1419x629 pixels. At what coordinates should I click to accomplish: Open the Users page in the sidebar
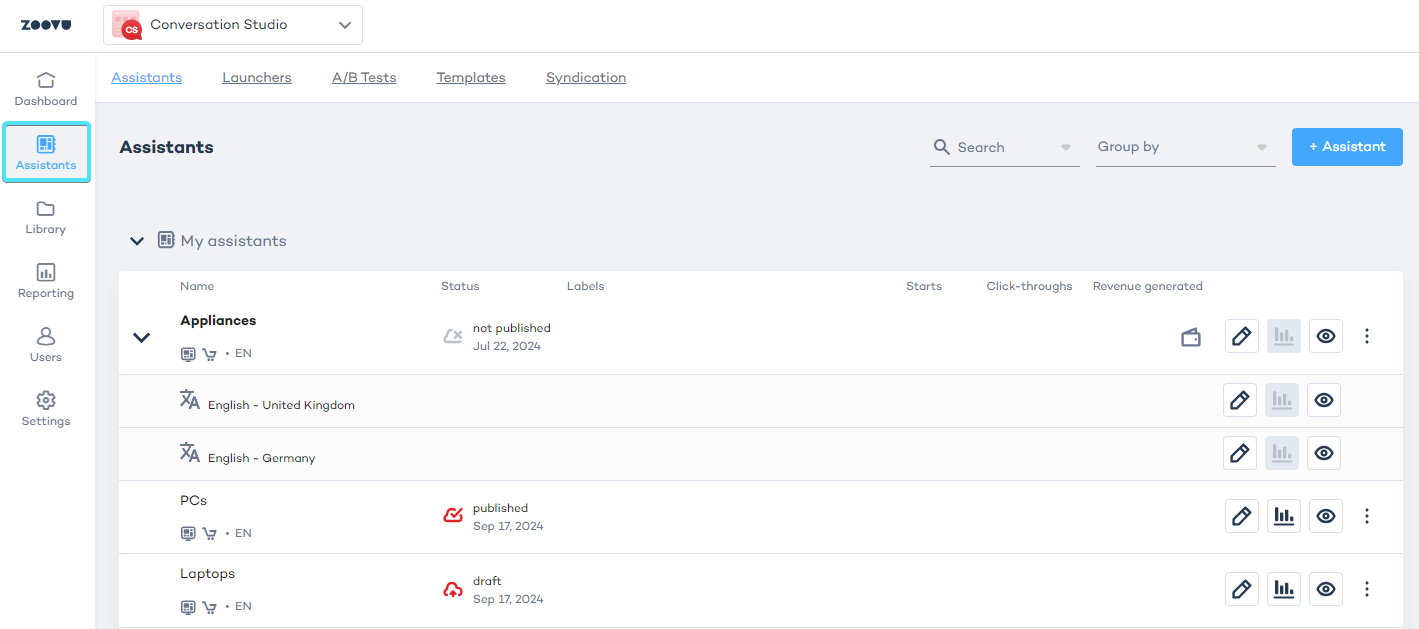tap(46, 345)
